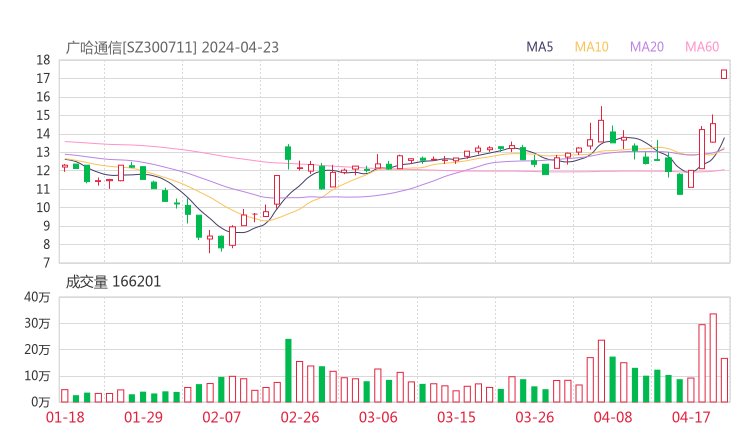The height and width of the screenshot is (440, 740).
Task: Click the 40万 volume axis label
Action: pyautogui.click(x=37, y=297)
